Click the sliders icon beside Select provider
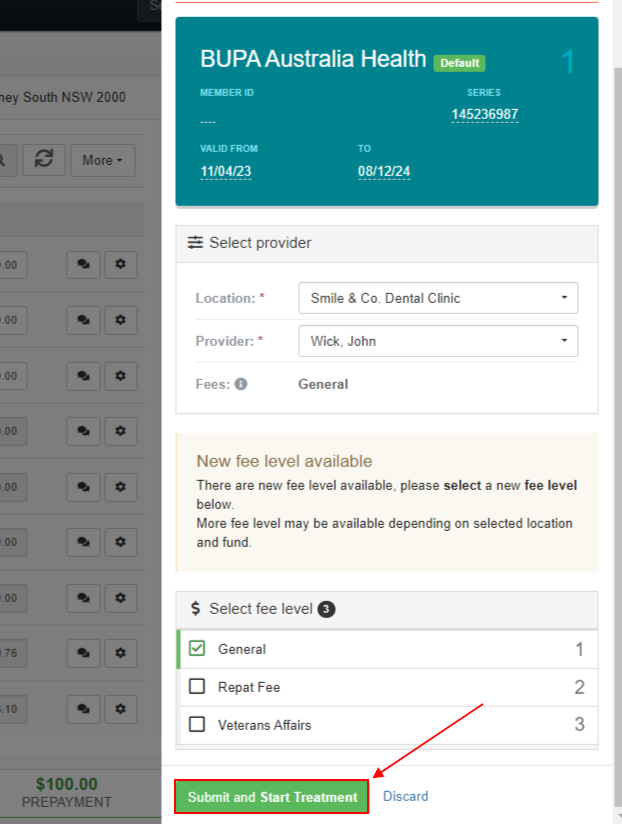This screenshot has height=824, width=622. (195, 242)
